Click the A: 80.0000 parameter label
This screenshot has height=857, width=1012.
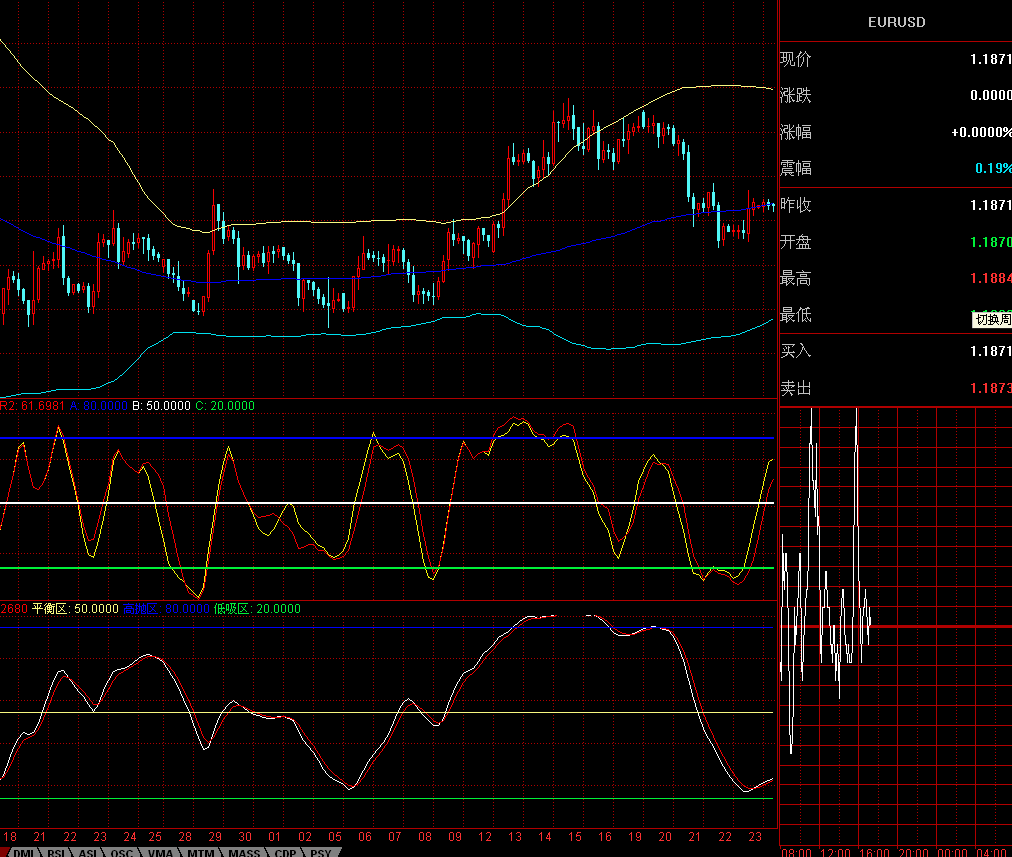coord(99,406)
